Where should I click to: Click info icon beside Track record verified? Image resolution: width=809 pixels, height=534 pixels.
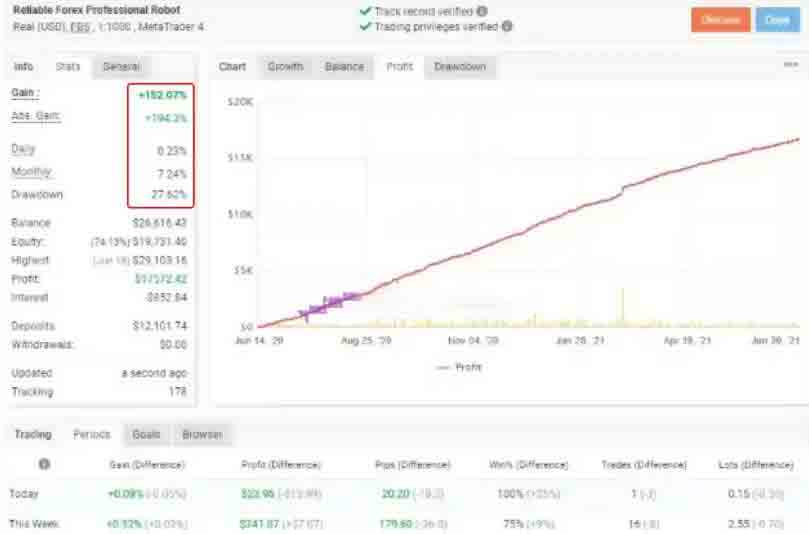(482, 11)
